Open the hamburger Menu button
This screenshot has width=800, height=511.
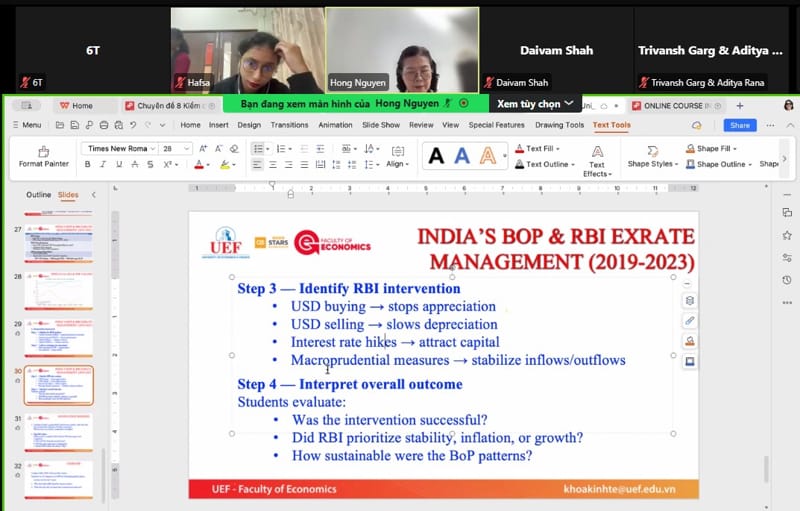[26, 125]
